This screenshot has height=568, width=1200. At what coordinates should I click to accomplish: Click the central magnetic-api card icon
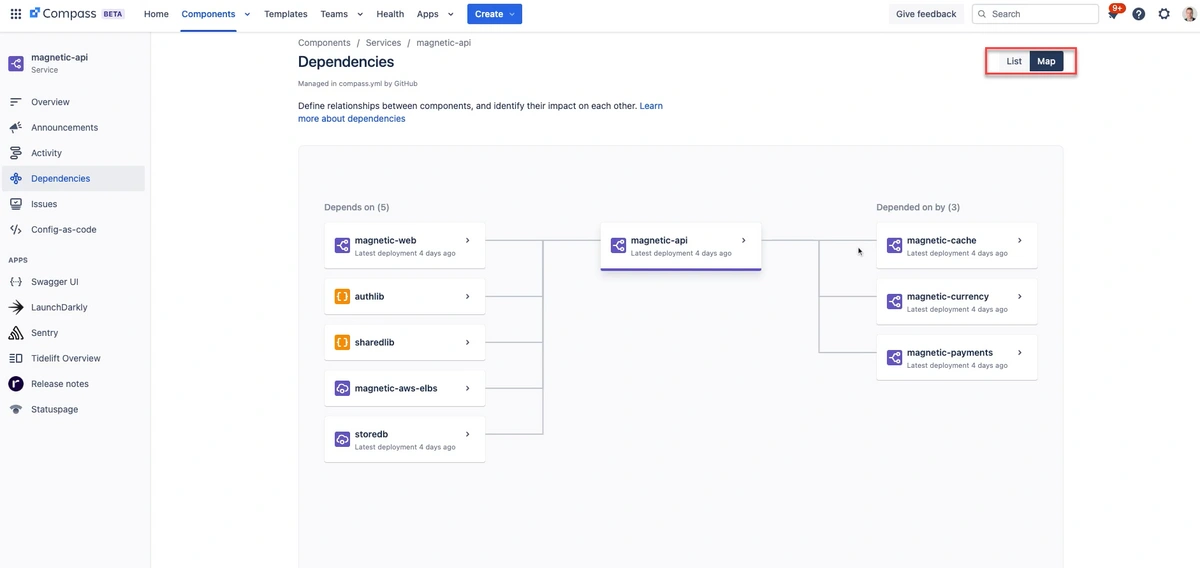[x=618, y=245]
